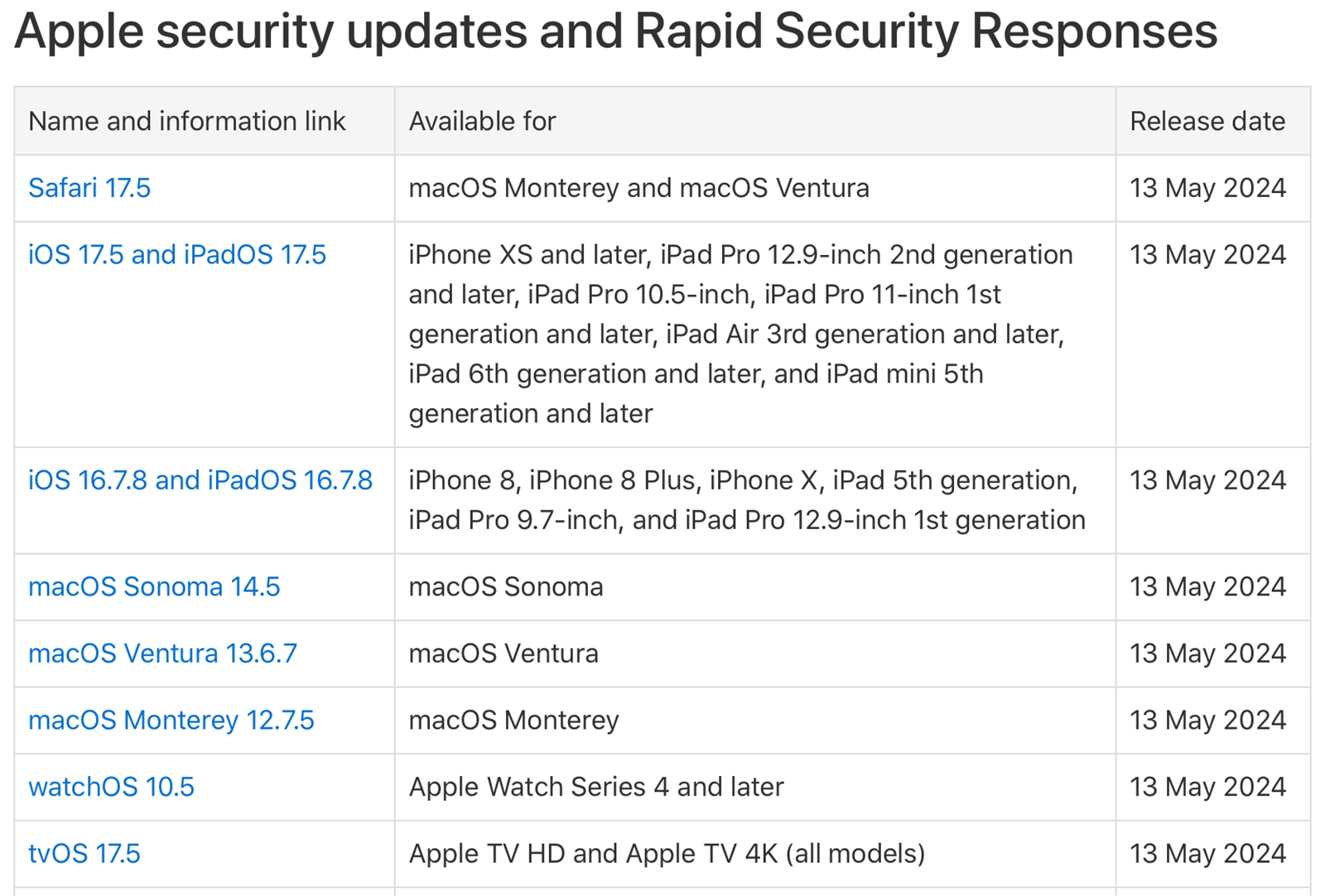Click the Safari 17.5 release date
Viewport: 1325px width, 896px height.
(1207, 188)
